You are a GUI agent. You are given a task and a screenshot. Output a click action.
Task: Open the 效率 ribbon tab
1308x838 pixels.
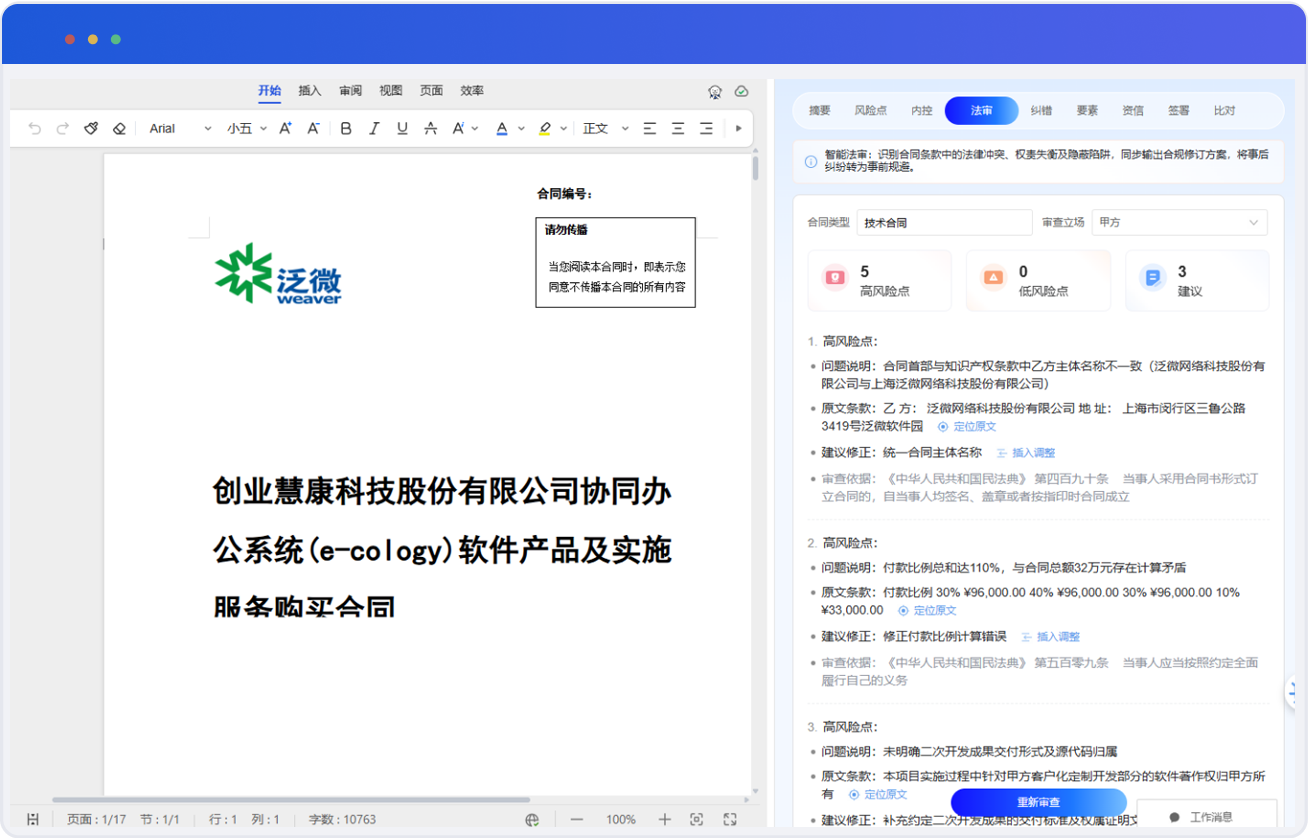(x=472, y=91)
